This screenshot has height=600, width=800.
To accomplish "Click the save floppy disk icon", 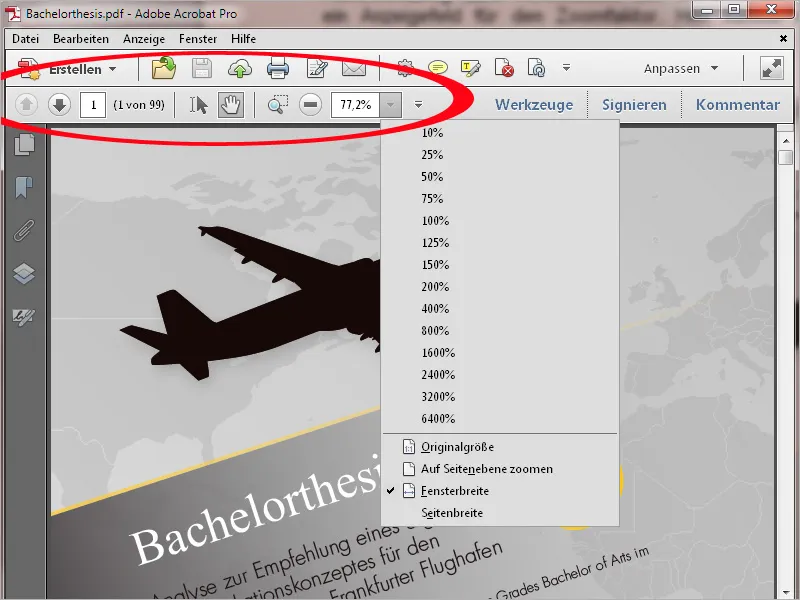I will tap(202, 68).
